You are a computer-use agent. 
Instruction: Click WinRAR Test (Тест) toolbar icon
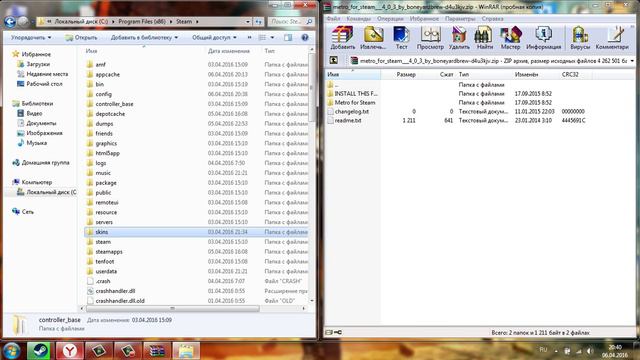401,38
